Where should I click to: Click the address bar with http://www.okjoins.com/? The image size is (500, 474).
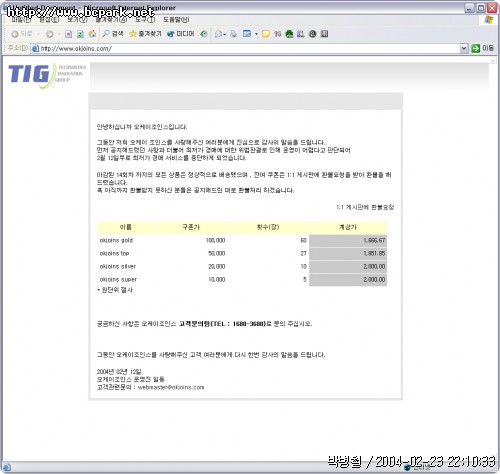coord(249,49)
